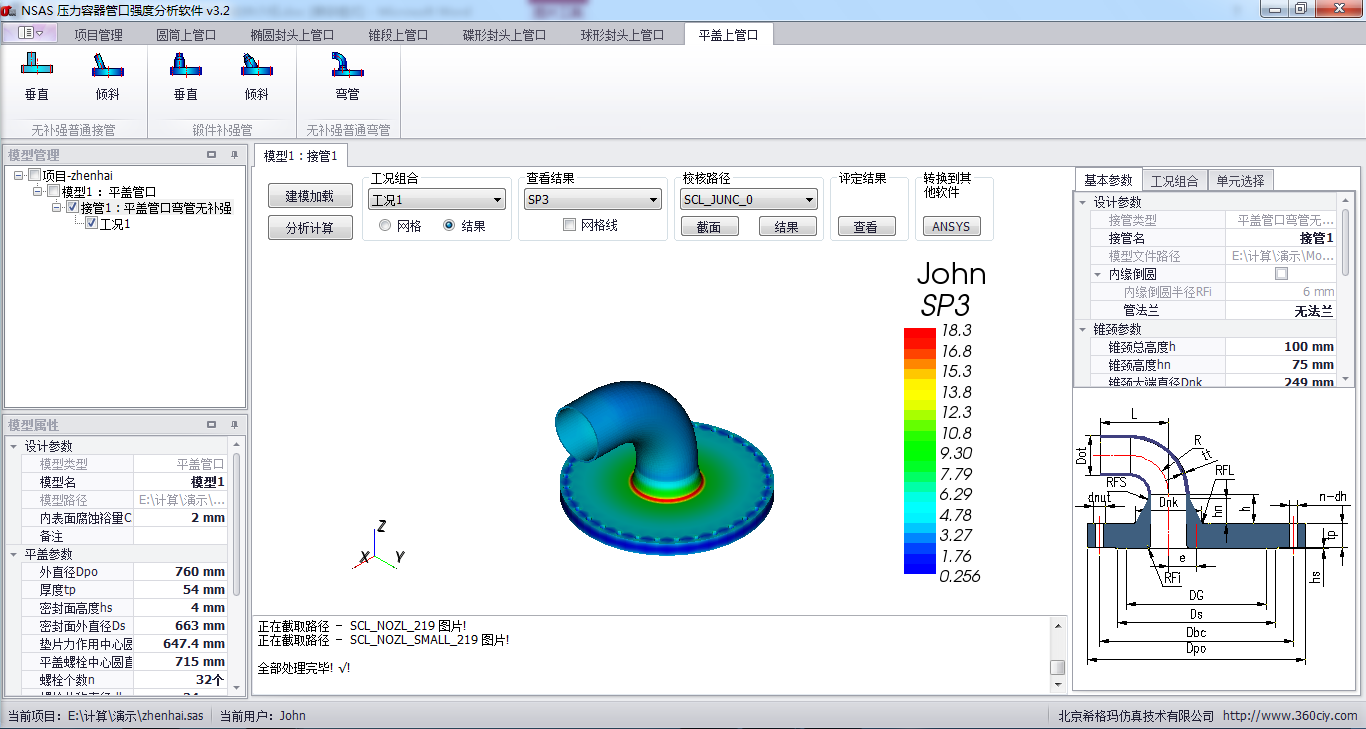This screenshot has width=1366, height=729.
Task: Edit the 厚度tp value 54 mm
Action: click(180, 590)
